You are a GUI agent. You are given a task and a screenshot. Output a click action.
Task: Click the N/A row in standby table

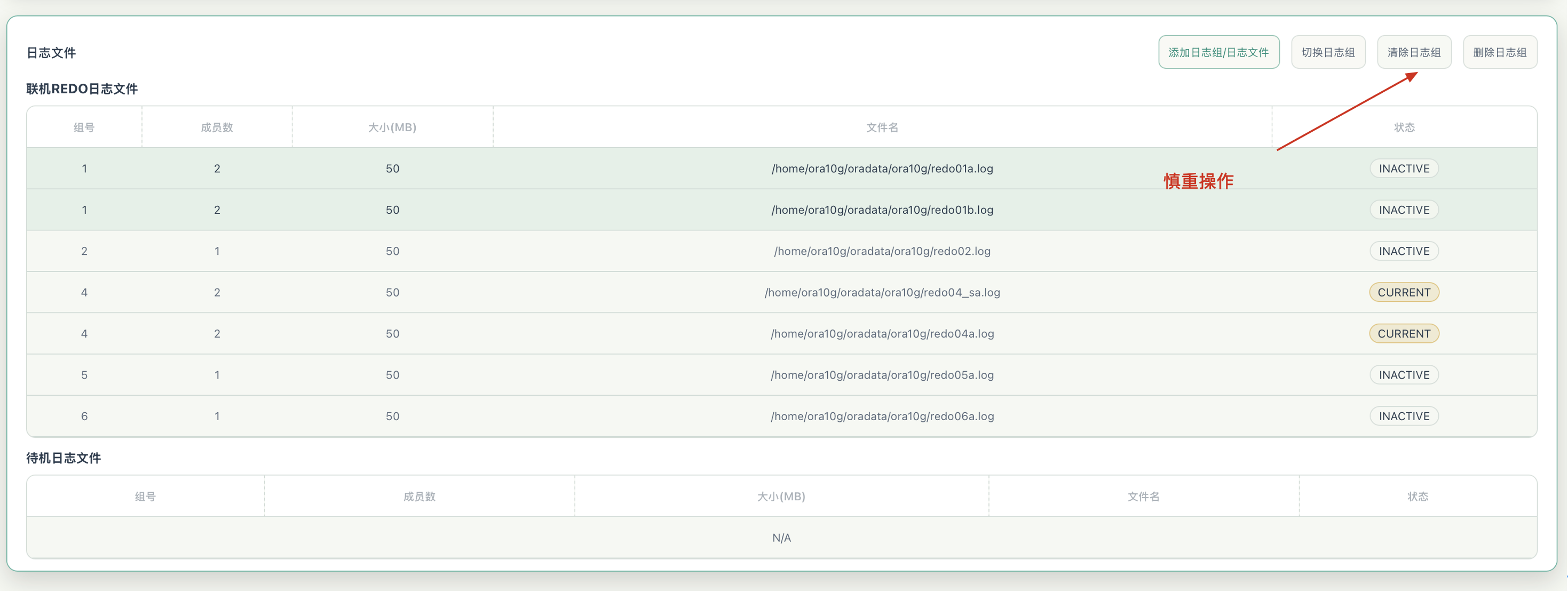(x=781, y=538)
